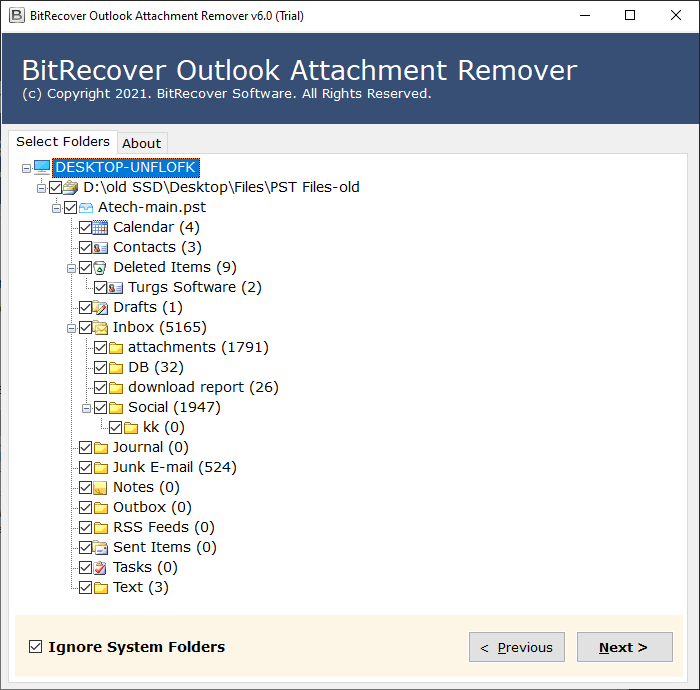The image size is (700, 690).
Task: Click the BitRecover app icon in title bar
Action: [x=17, y=16]
